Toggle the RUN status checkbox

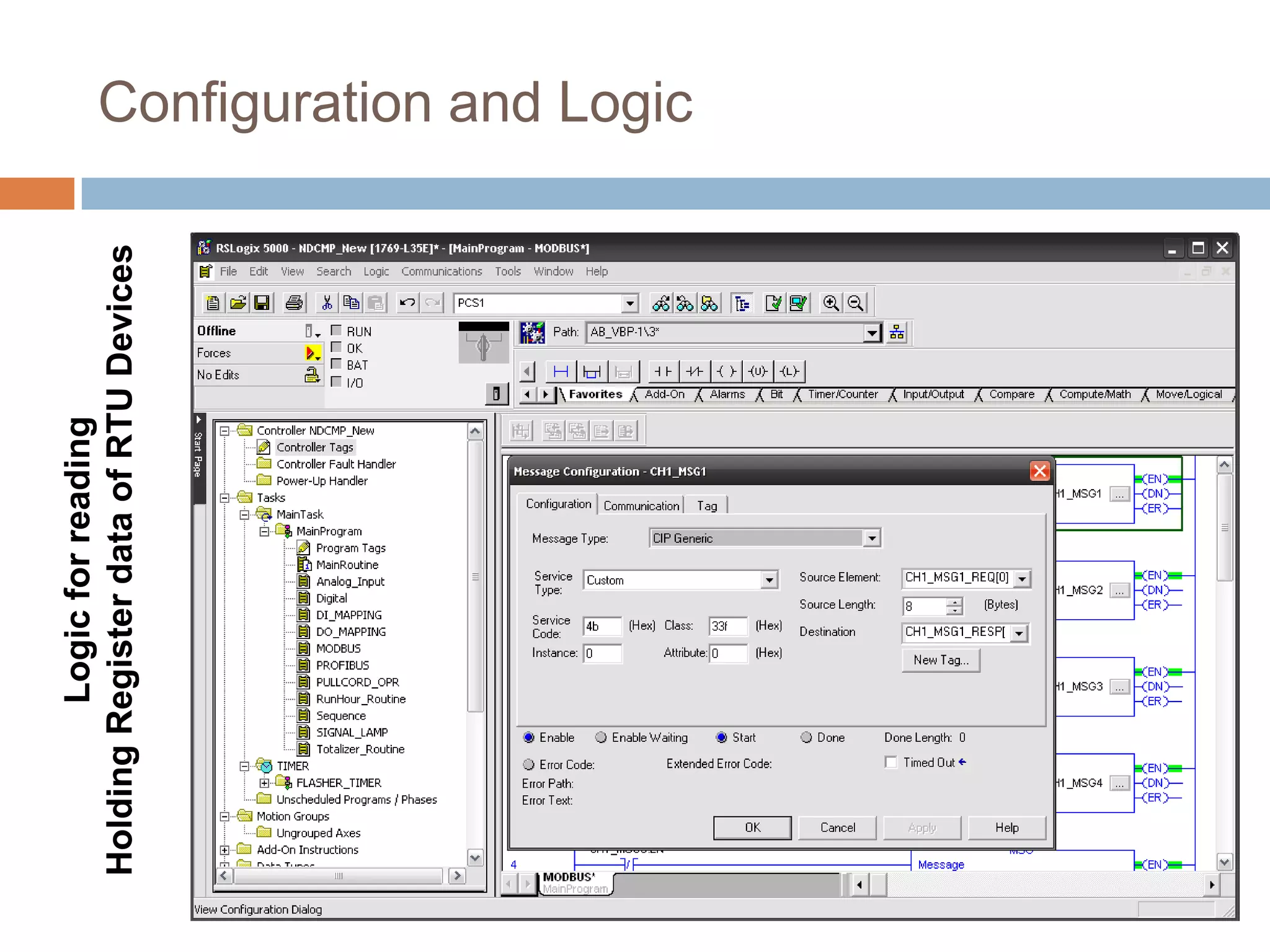(336, 330)
